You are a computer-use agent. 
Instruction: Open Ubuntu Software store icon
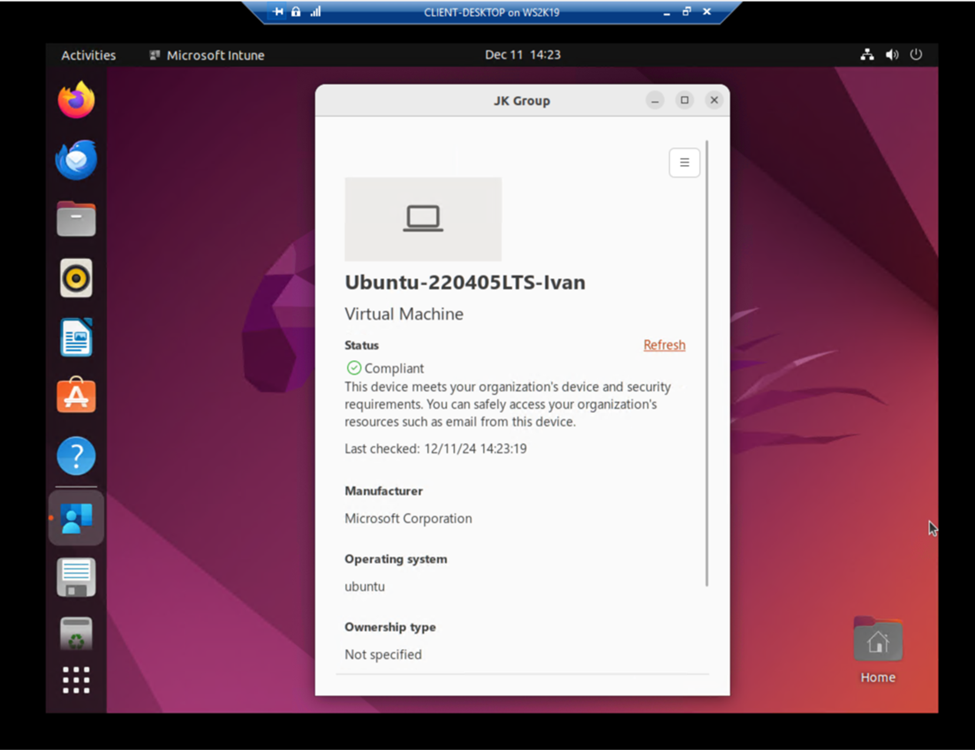point(76,396)
